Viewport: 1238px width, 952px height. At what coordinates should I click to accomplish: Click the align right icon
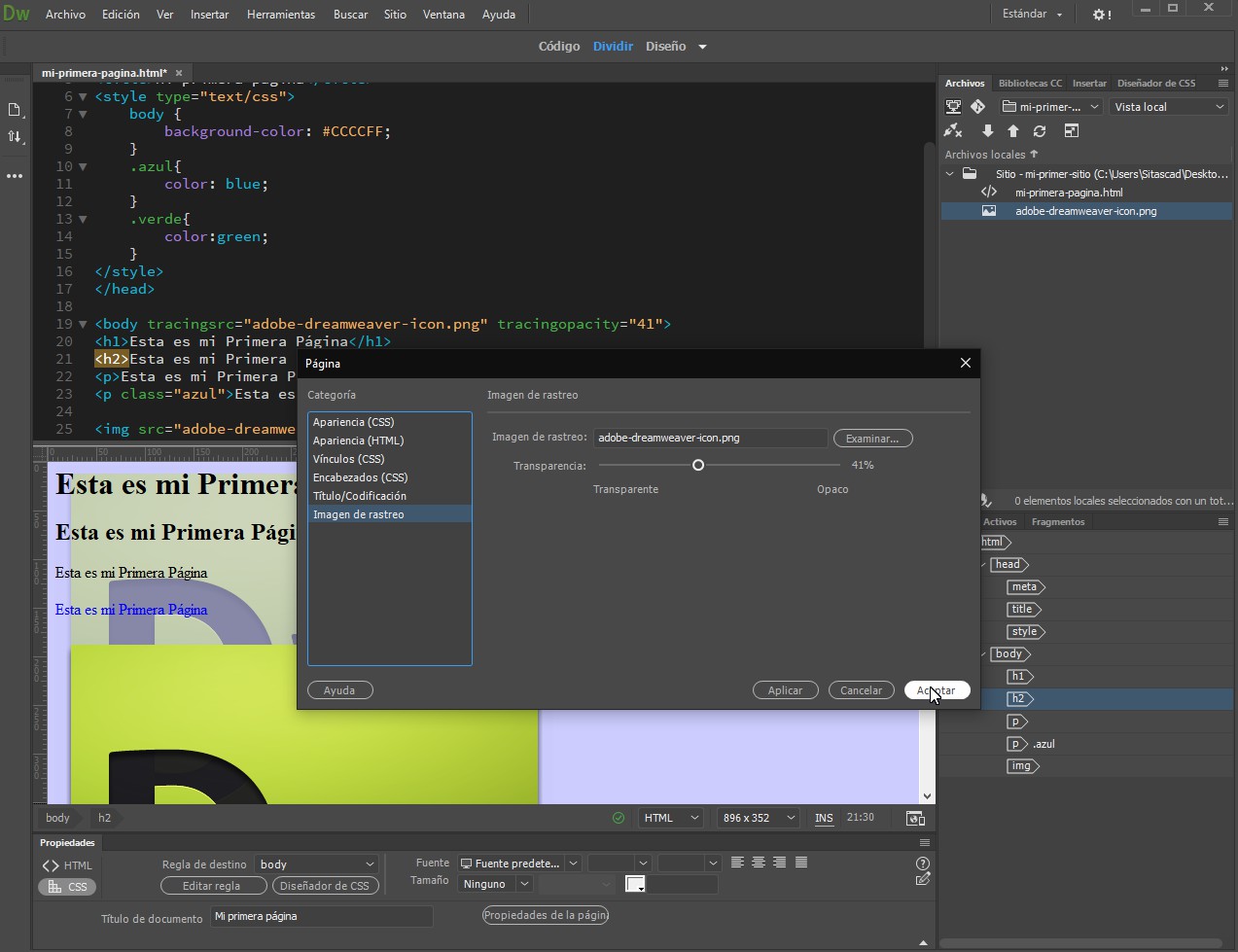(x=779, y=863)
